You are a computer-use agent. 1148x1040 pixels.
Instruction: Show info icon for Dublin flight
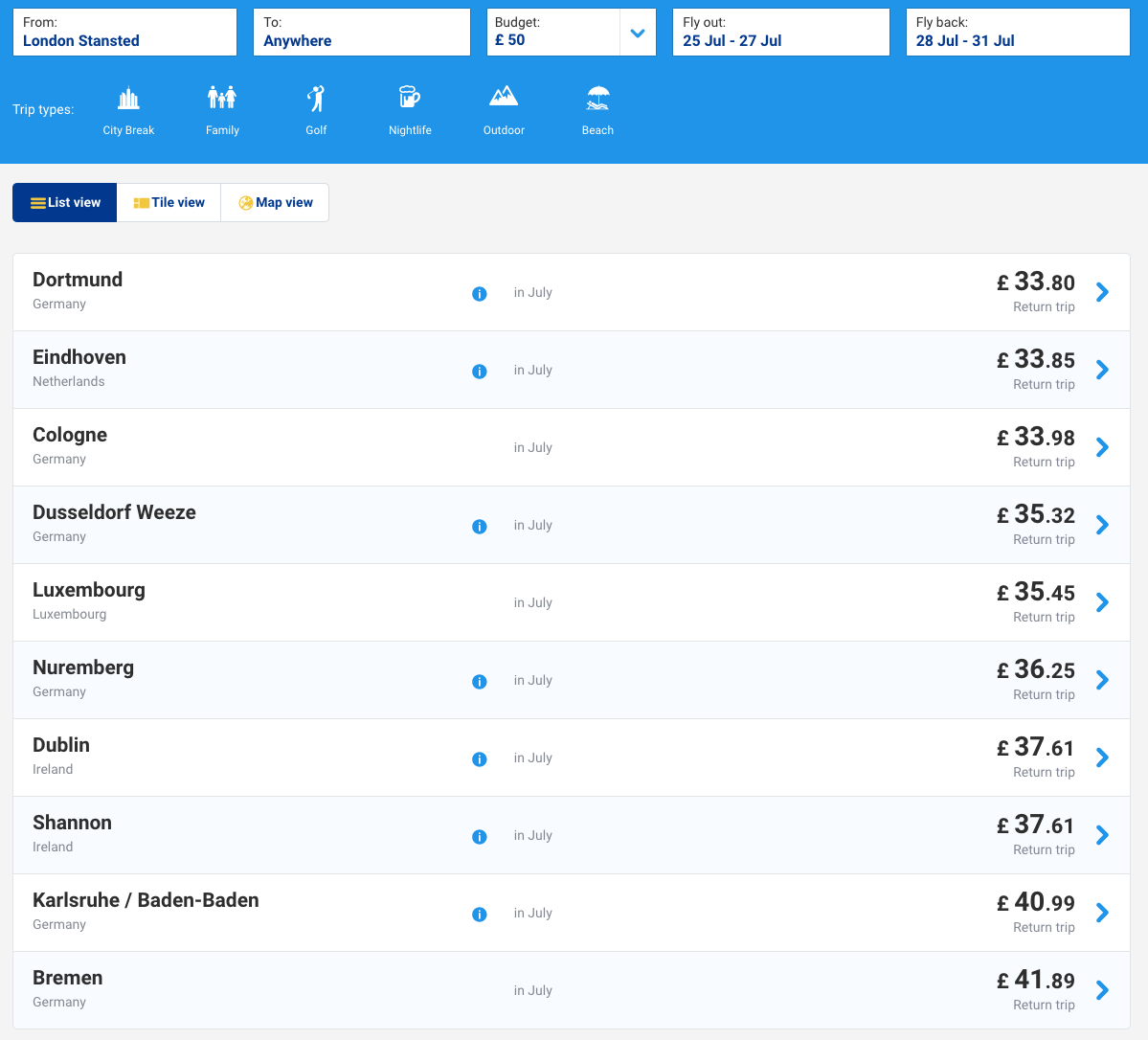(480, 759)
